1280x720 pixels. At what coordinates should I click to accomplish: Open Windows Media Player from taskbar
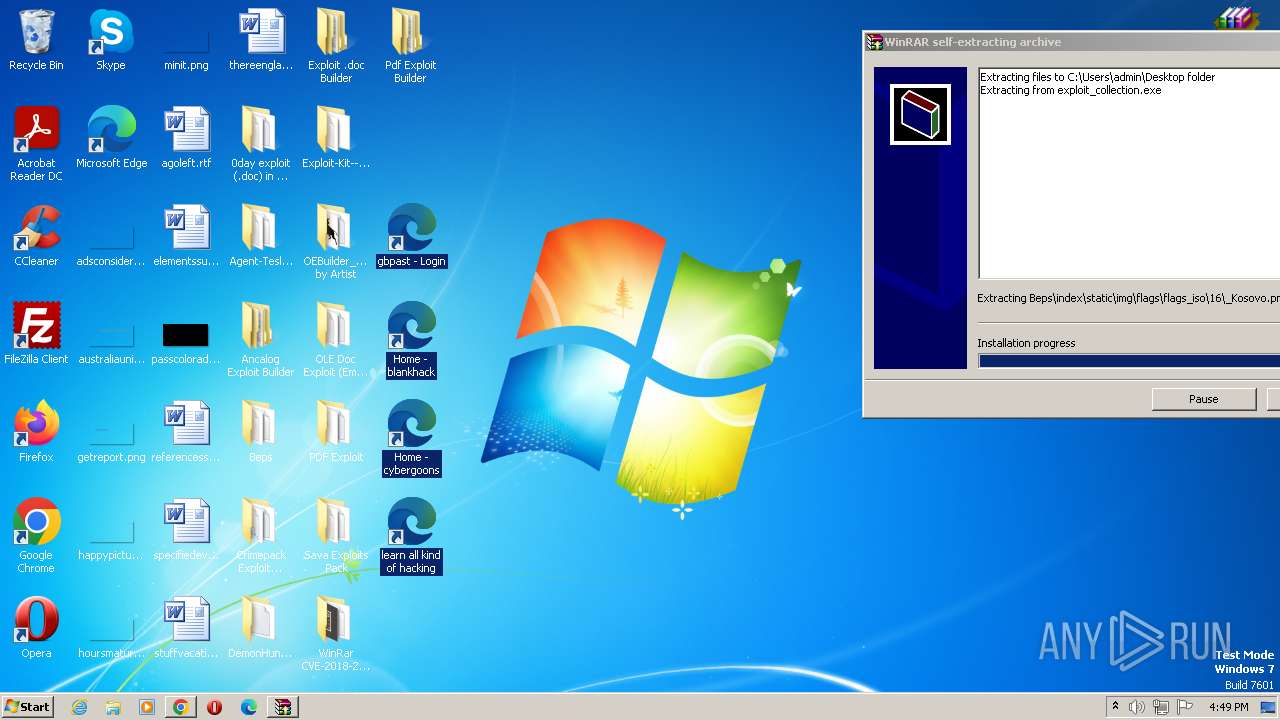pos(147,707)
